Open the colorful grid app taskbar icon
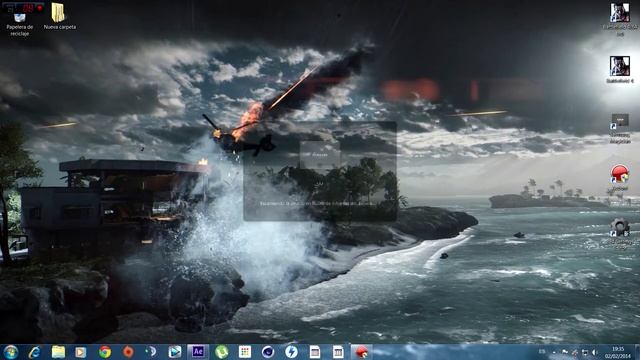Screen dimensions: 640x360 (x=245, y=352)
